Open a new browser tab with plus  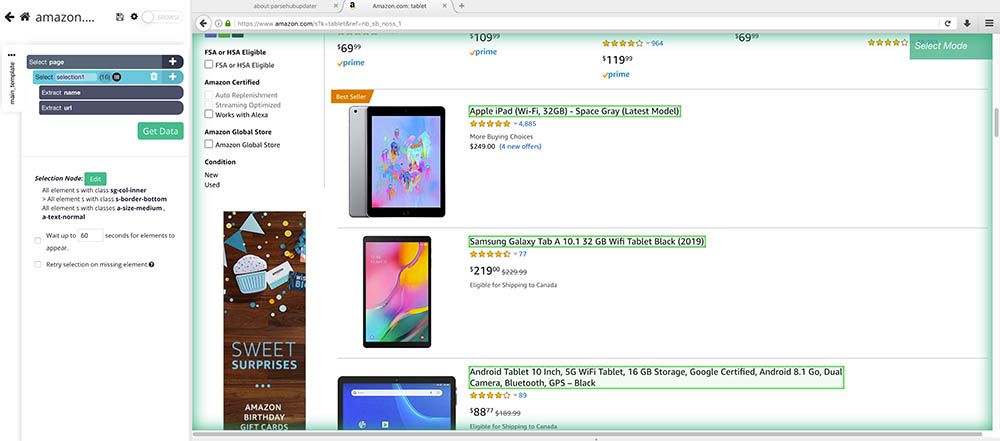coord(462,5)
